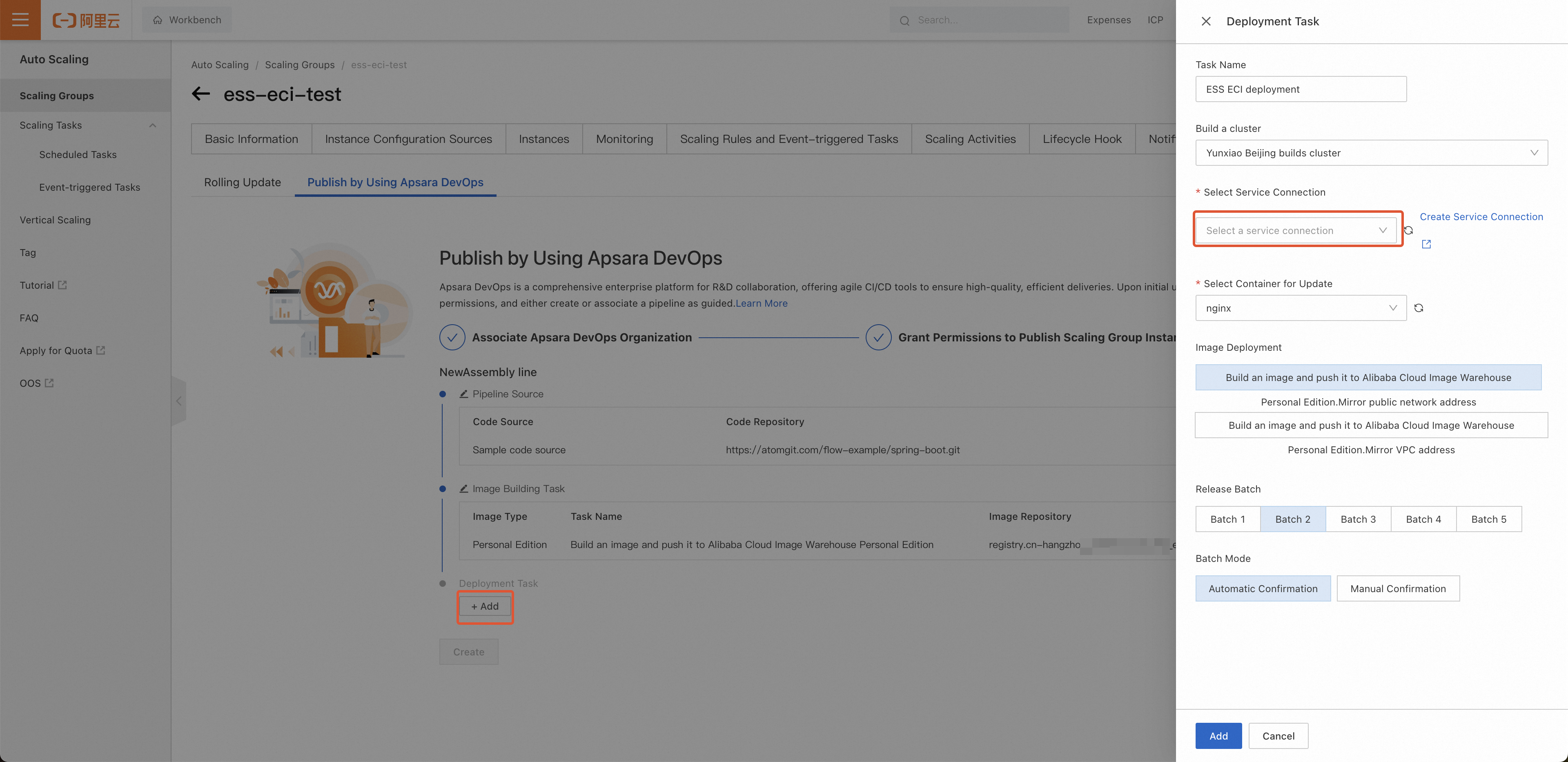Switch to the Rolling Update tab

coord(242,183)
